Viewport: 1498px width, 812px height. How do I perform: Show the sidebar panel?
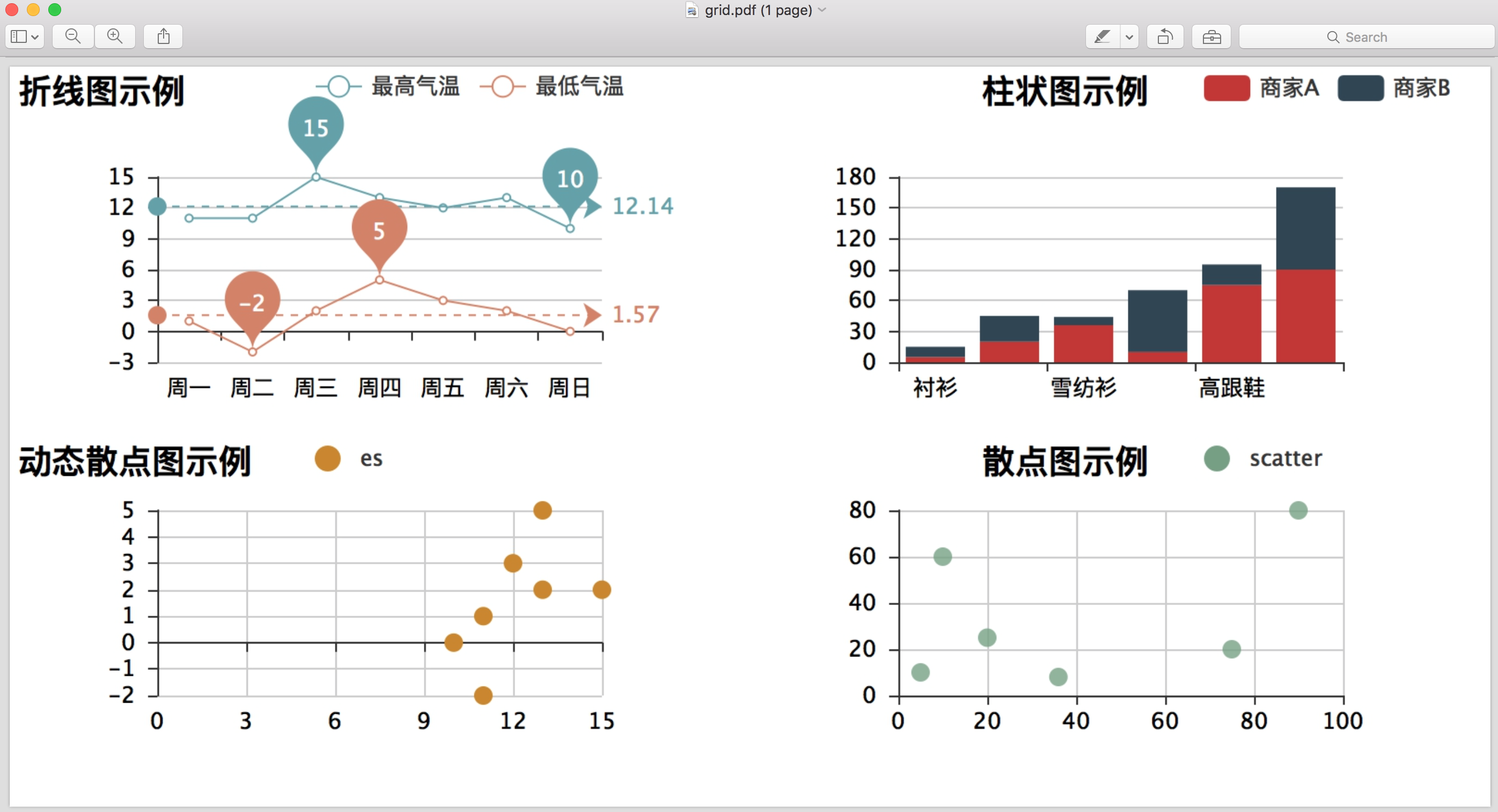19,36
